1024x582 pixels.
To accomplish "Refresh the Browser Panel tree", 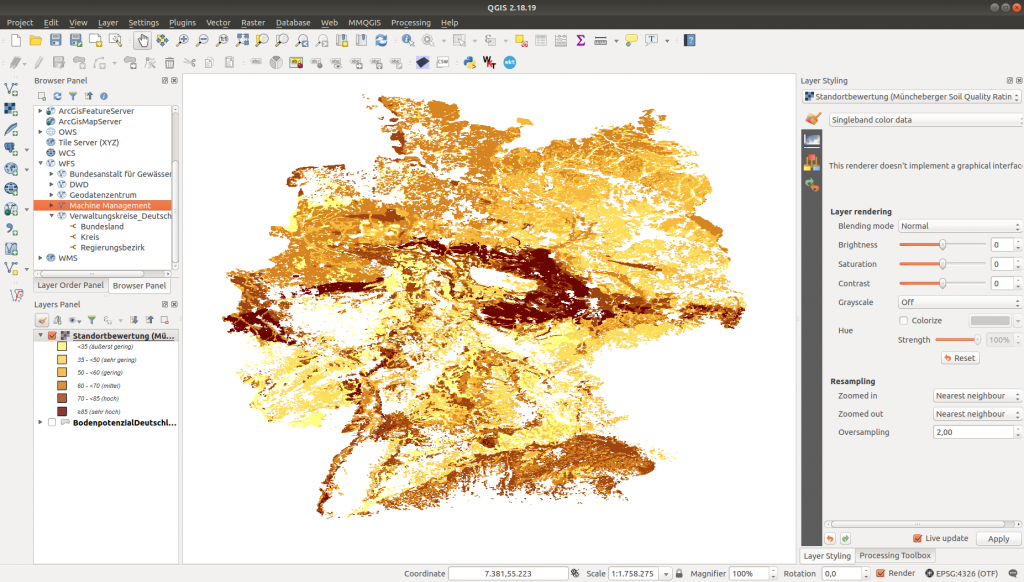I will (x=57, y=96).
